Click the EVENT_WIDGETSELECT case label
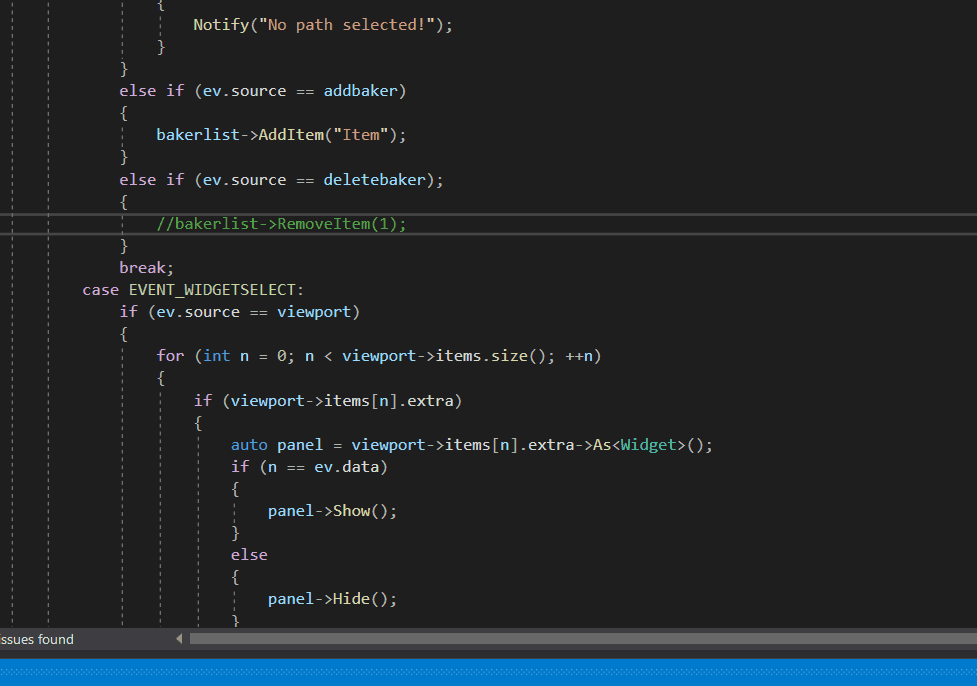The height and width of the screenshot is (686, 977). 215,290
